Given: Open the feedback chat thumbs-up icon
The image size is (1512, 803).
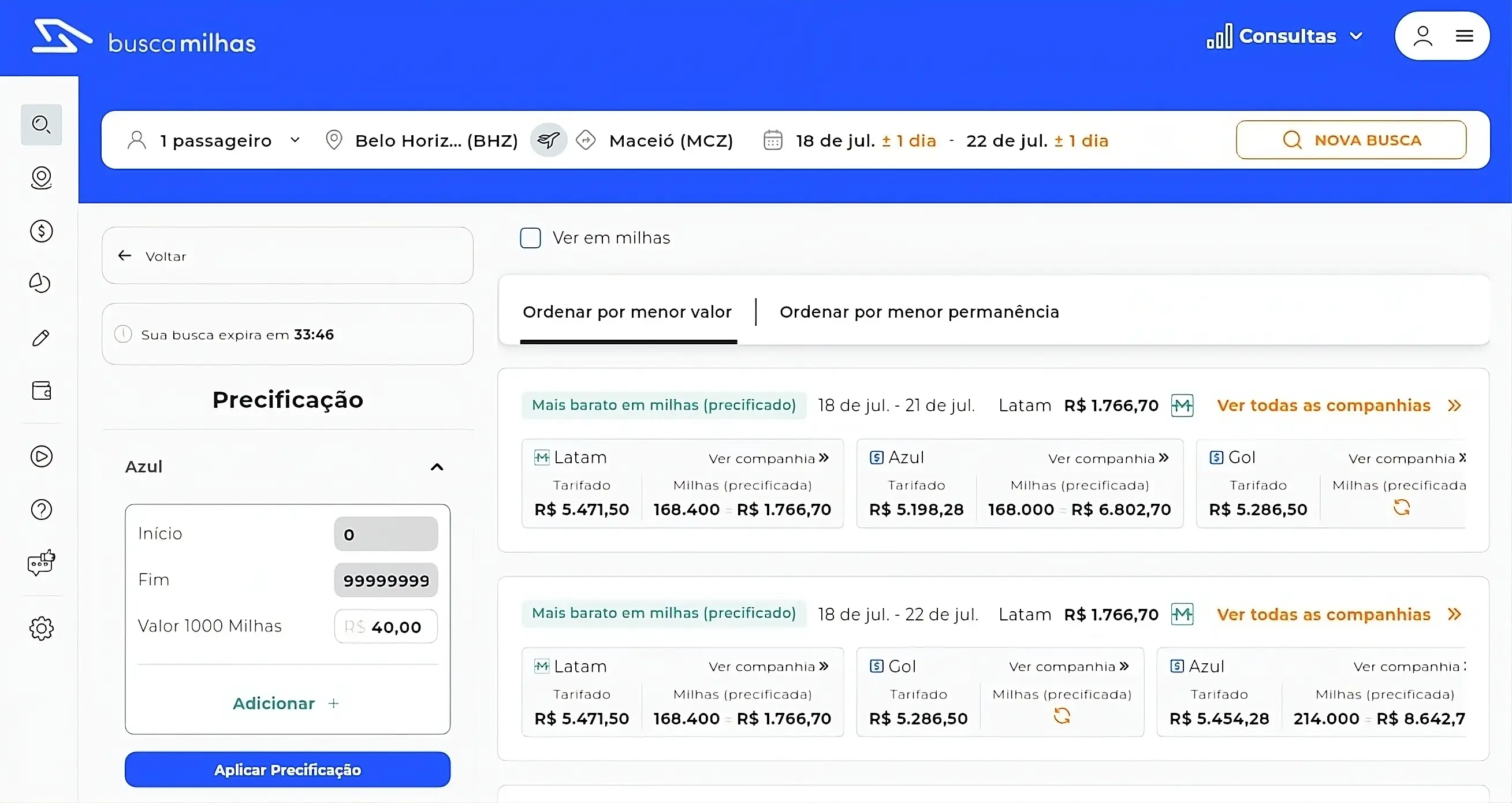Looking at the screenshot, I should tap(41, 563).
